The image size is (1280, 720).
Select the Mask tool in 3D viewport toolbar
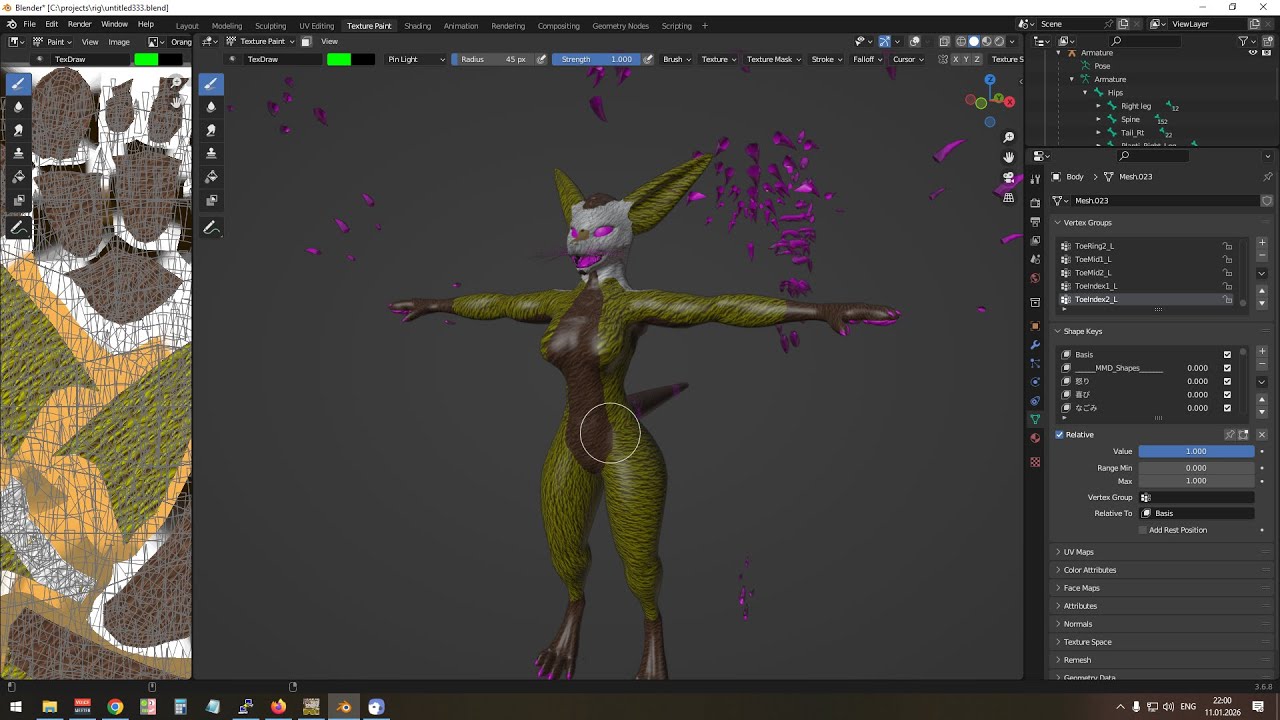[211, 200]
